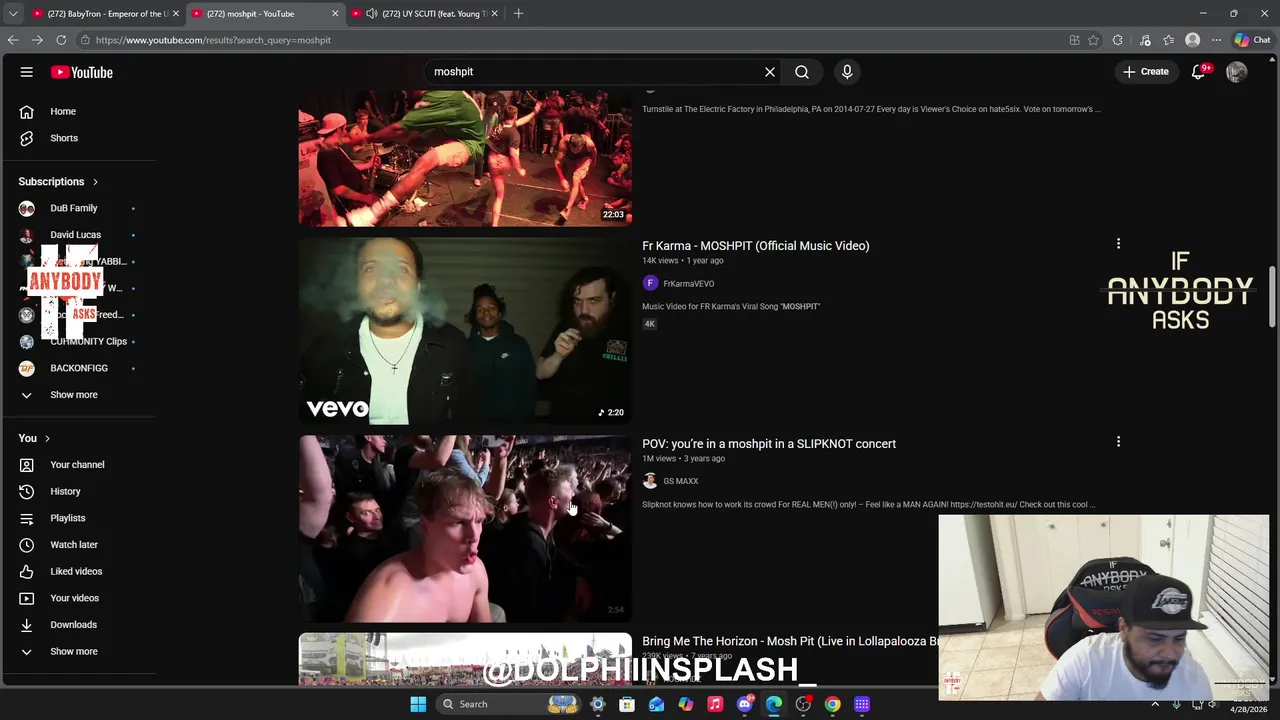Start voice search with microphone
The image size is (1280, 720).
pyautogui.click(x=847, y=72)
